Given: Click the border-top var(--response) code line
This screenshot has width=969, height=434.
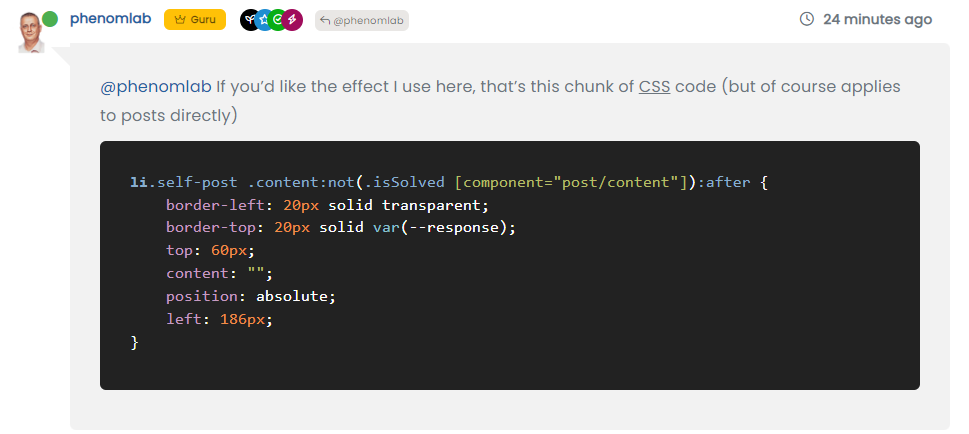Looking at the screenshot, I should [340, 228].
